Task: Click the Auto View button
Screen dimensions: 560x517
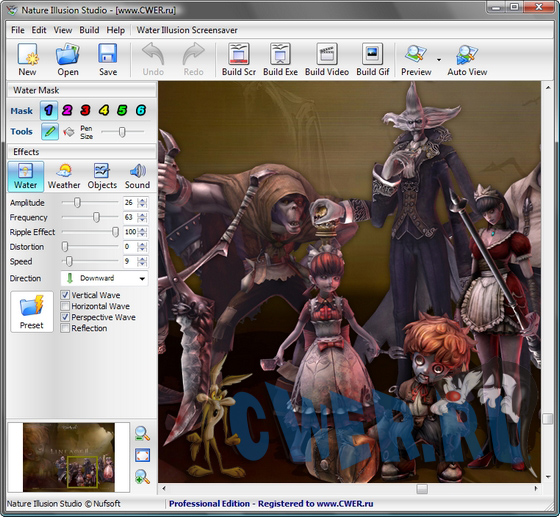Action: 467,59
